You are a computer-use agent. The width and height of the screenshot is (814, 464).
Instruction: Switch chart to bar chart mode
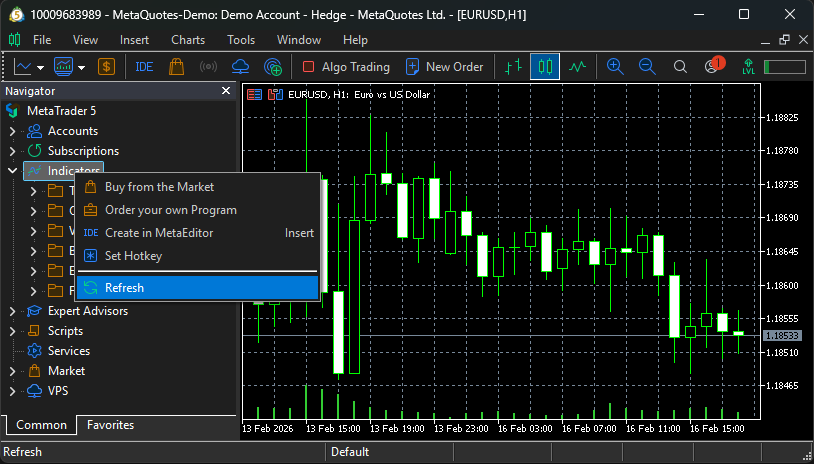pyautogui.click(x=513, y=67)
